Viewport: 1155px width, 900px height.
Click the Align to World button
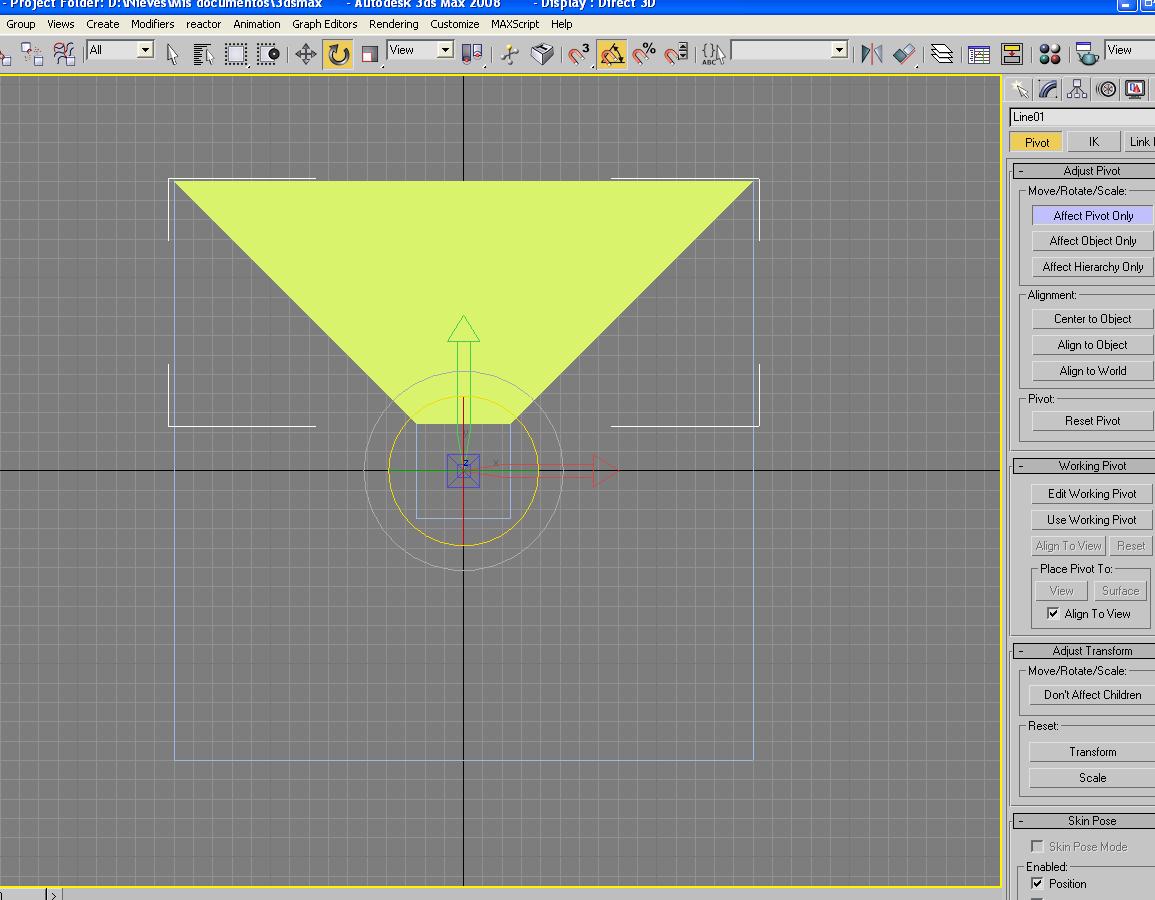(1092, 370)
